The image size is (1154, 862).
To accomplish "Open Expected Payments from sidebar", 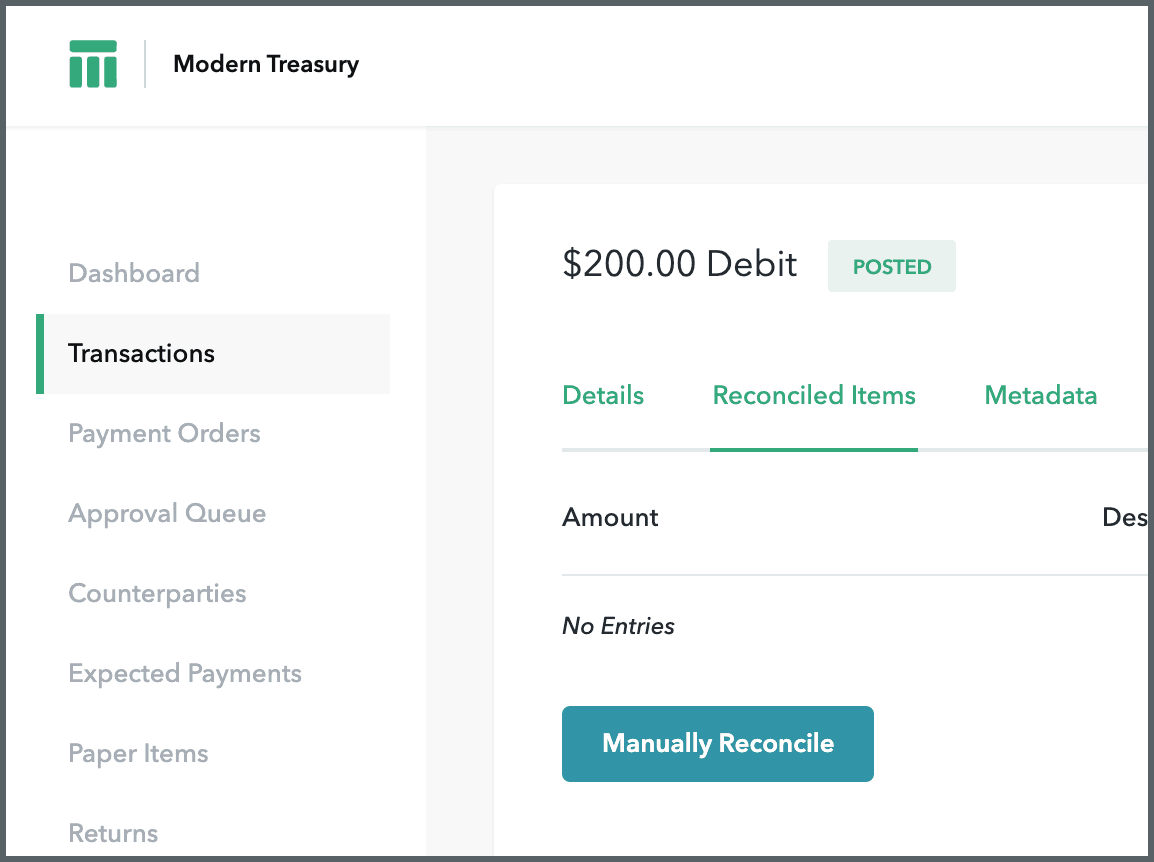I will 185,673.
